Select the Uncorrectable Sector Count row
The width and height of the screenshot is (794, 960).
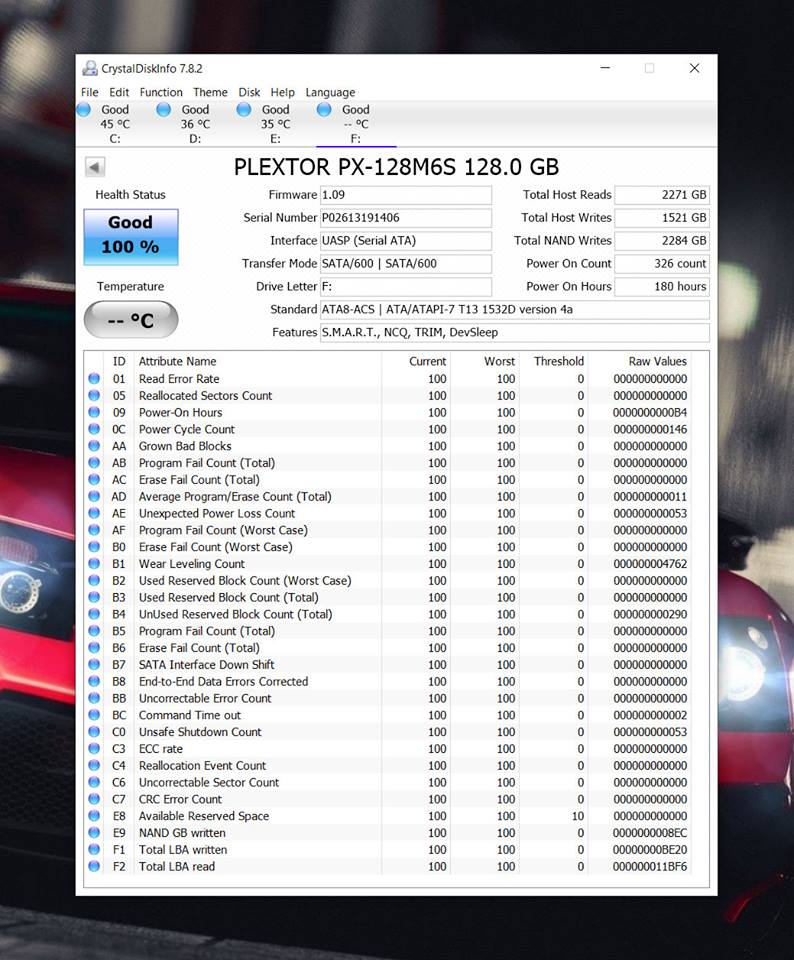[x=388, y=782]
